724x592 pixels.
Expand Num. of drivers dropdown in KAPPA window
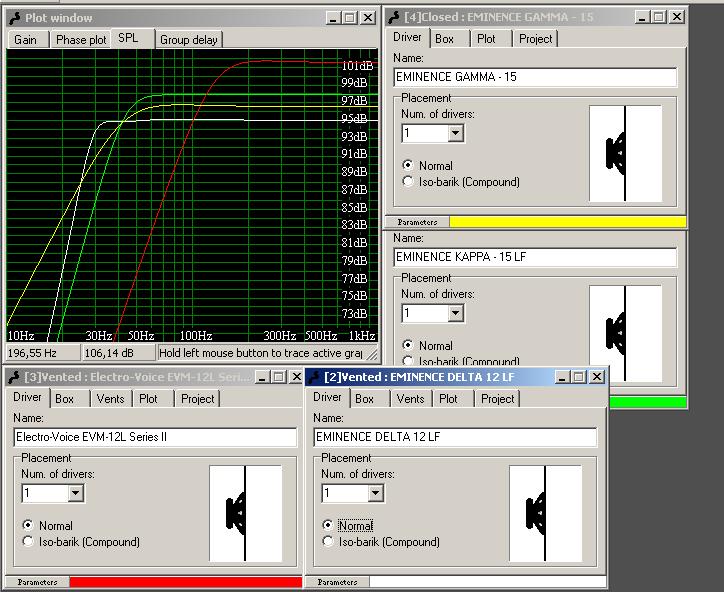(x=455, y=313)
